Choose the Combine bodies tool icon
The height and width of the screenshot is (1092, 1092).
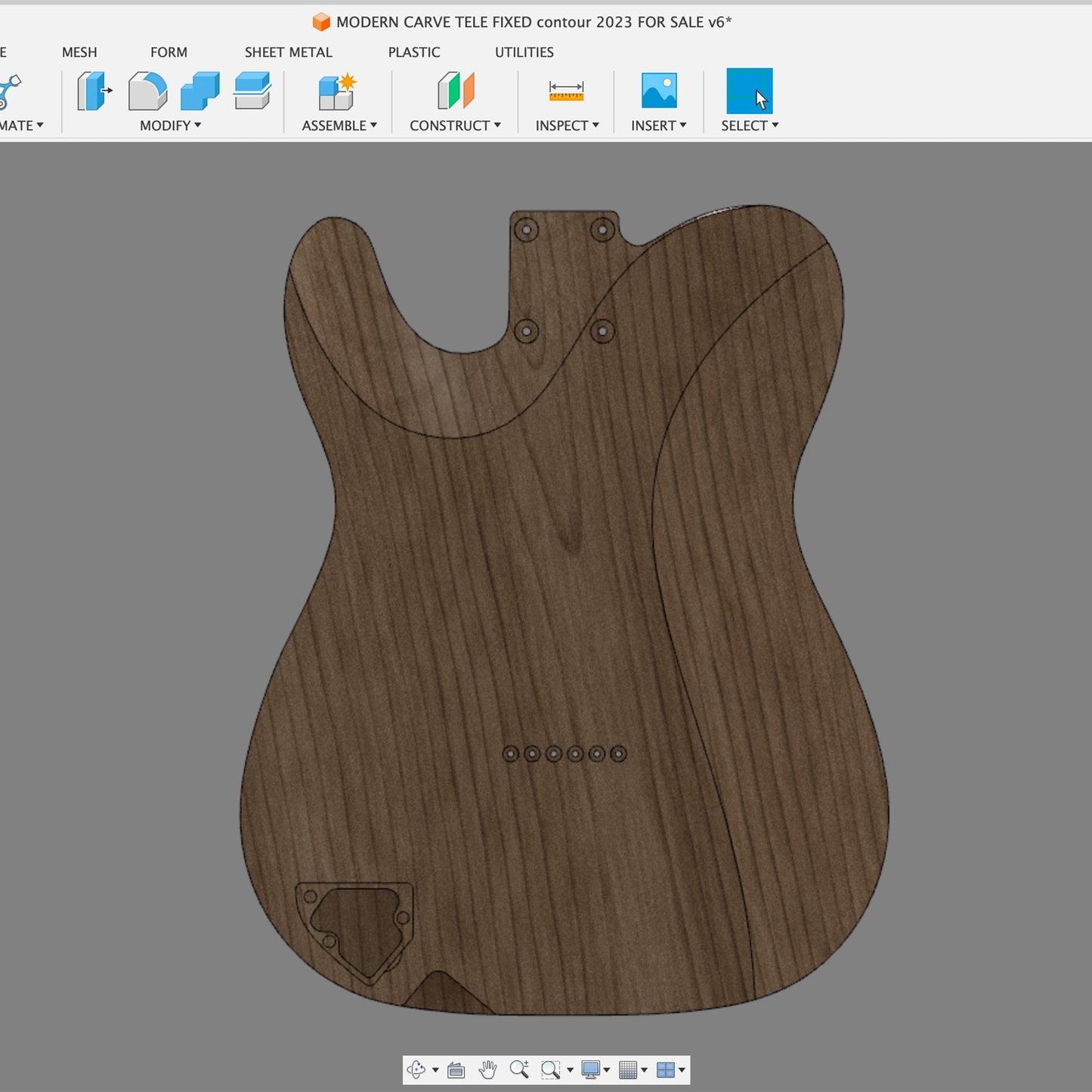pyautogui.click(x=200, y=91)
